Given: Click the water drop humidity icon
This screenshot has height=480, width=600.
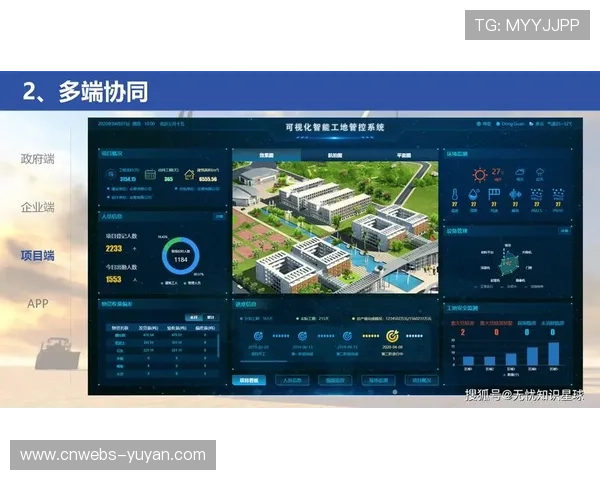Looking at the screenshot, I should tap(474, 194).
